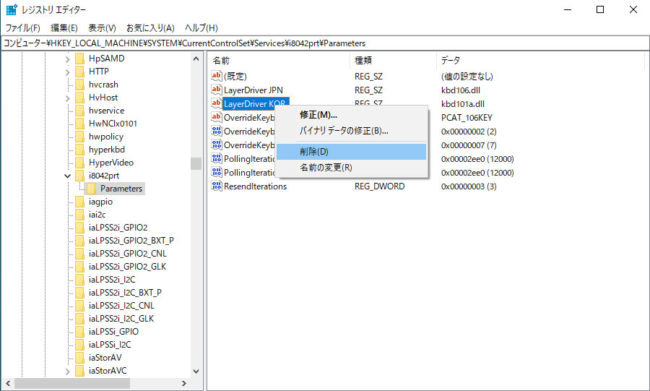Image resolution: width=650 pixels, height=391 pixels.
Task: Choose バイナリ データの修正(B)... from context menu
Action: click(x=352, y=131)
